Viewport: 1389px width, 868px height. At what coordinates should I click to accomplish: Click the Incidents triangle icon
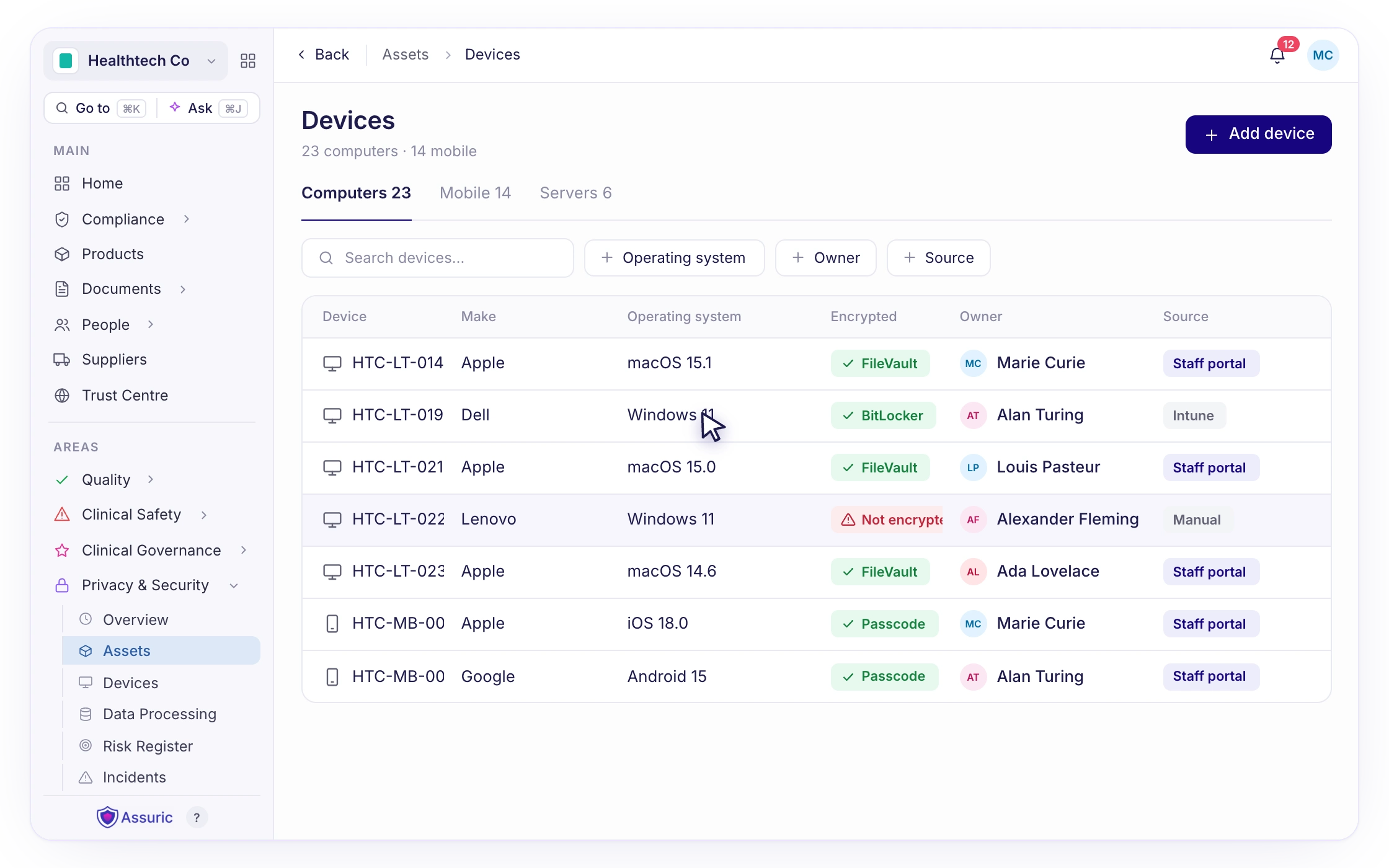(86, 777)
